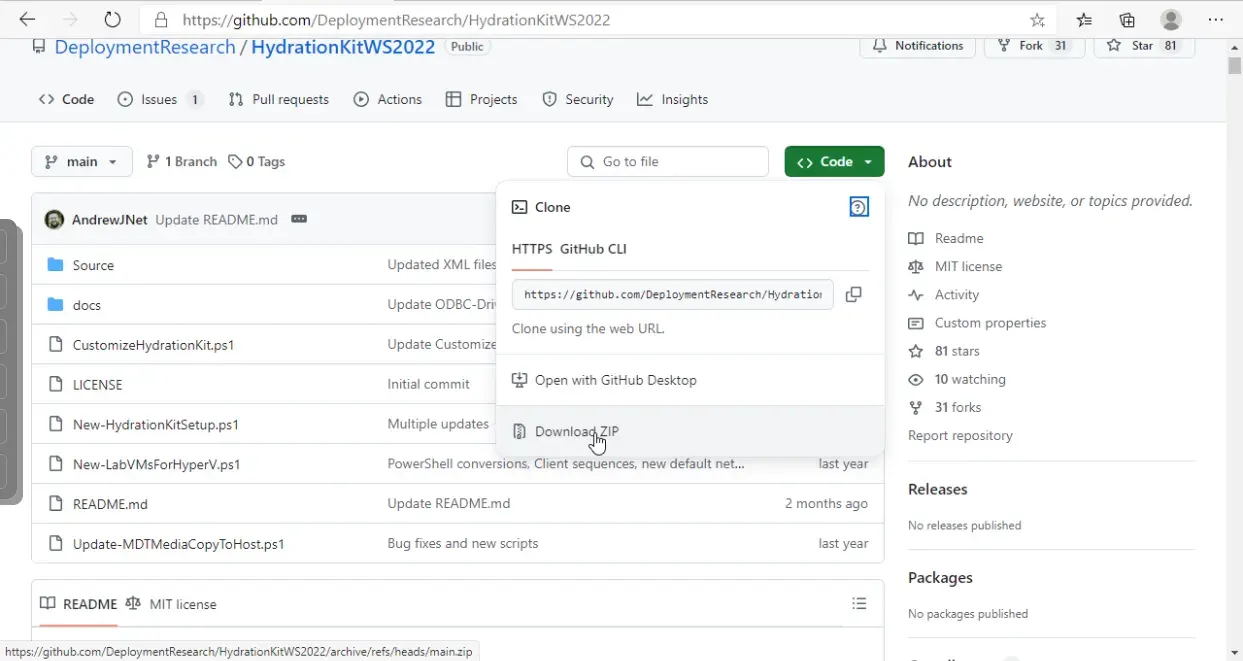Click the Go to file search box

[x=668, y=162]
